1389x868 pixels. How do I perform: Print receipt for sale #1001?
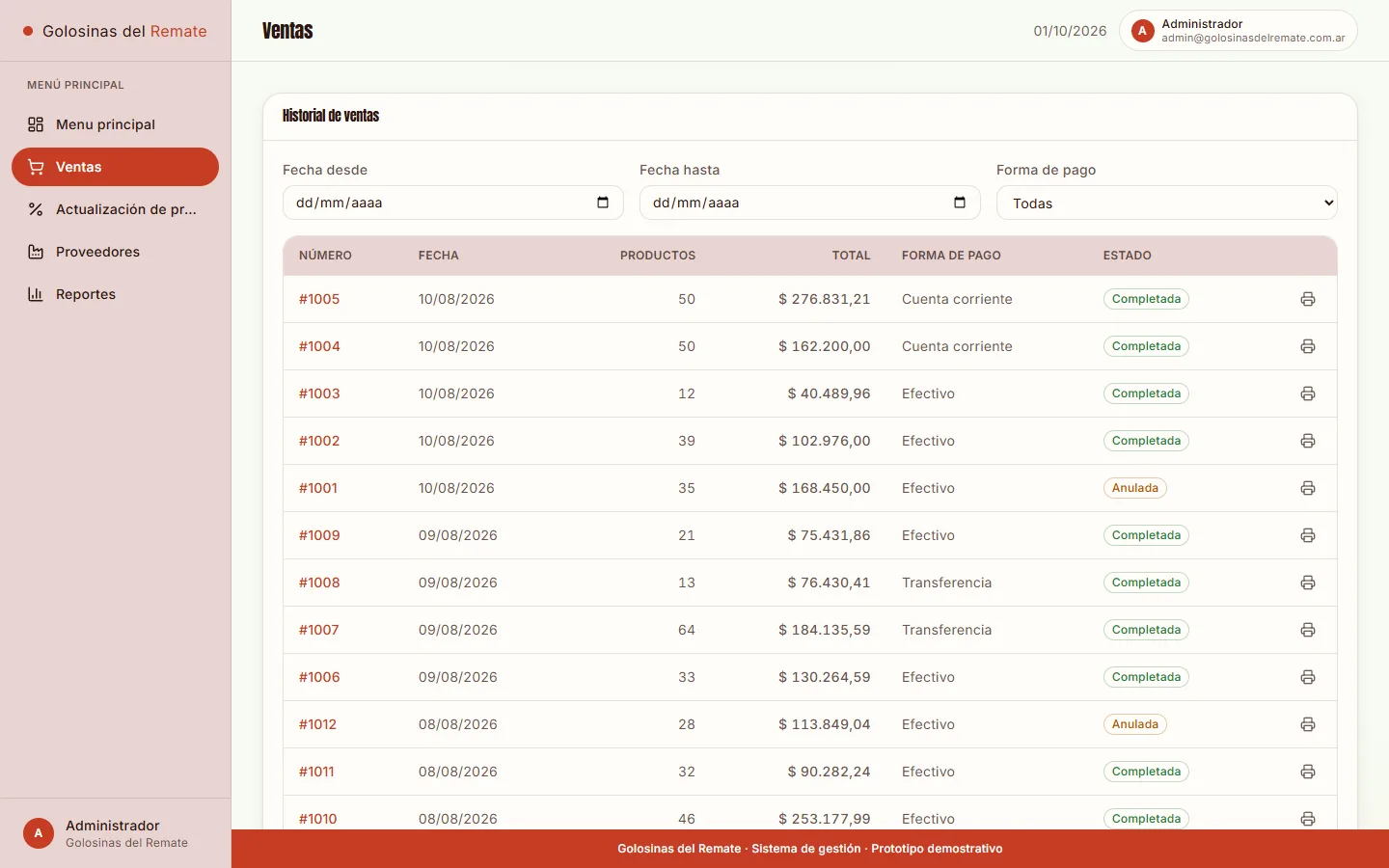pos(1308,488)
